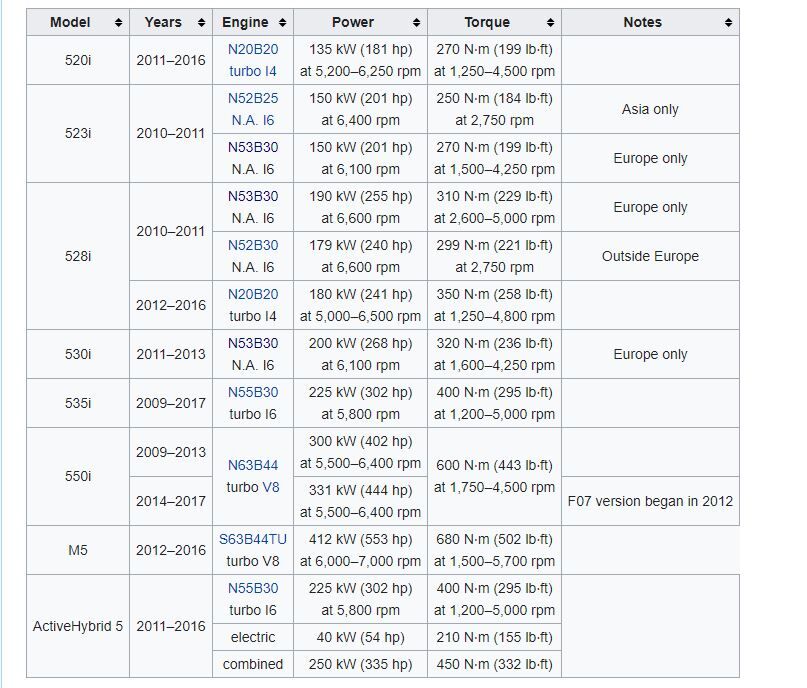The width and height of the screenshot is (807, 688).
Task: Click 190 kW (255 hp) power cell
Action: pyautogui.click(x=360, y=207)
